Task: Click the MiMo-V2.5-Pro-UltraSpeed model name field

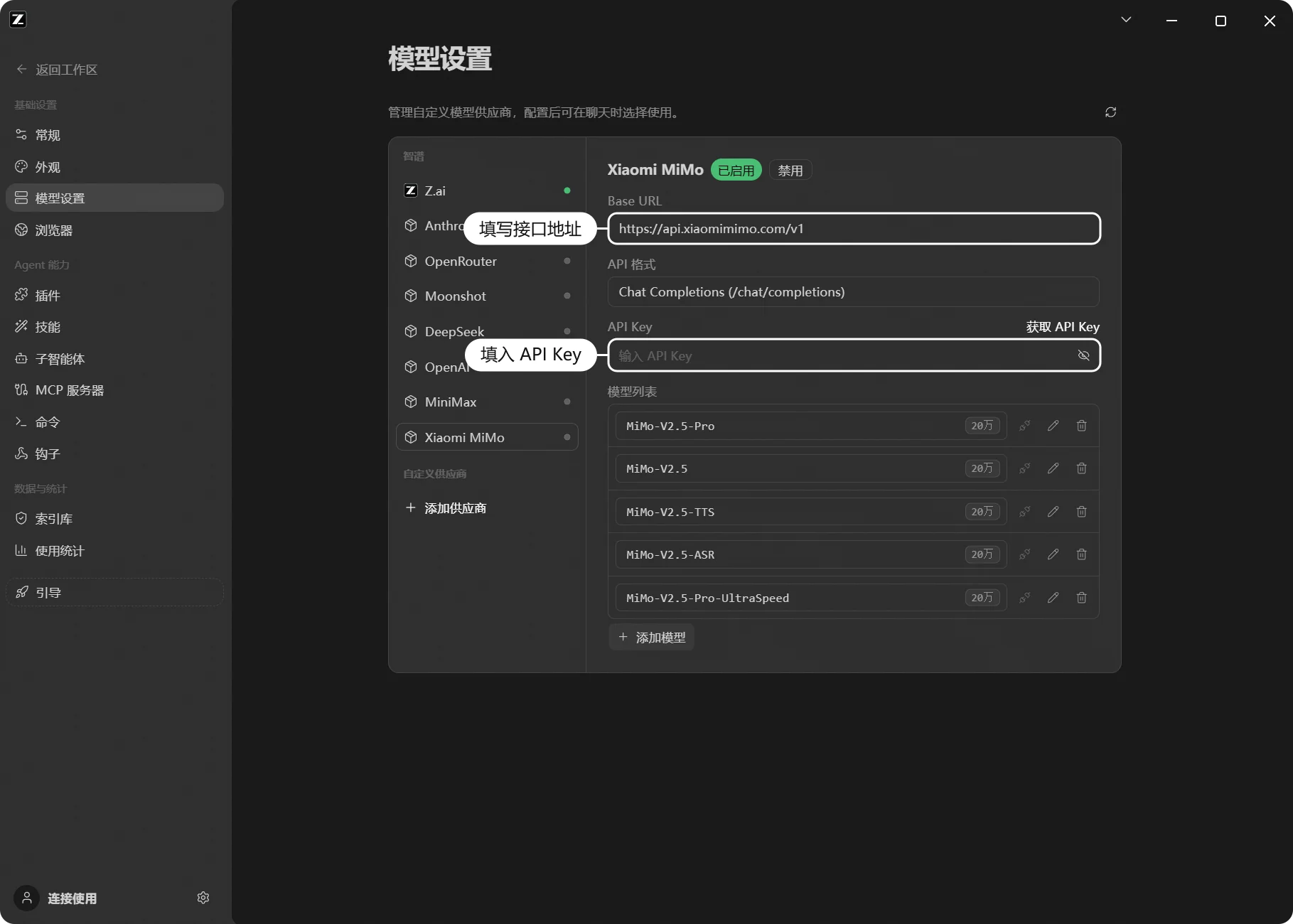Action: point(811,598)
